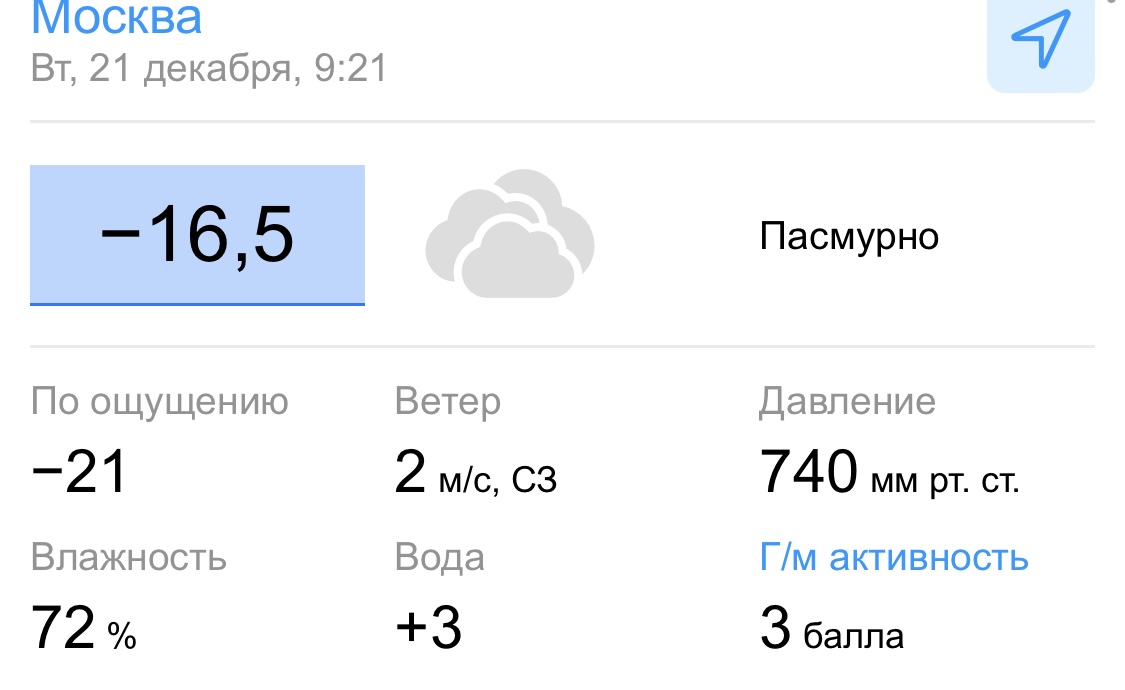Viewport: 1125px width, 690px height.
Task: Select the +3 water temperature value
Action: coord(429,629)
